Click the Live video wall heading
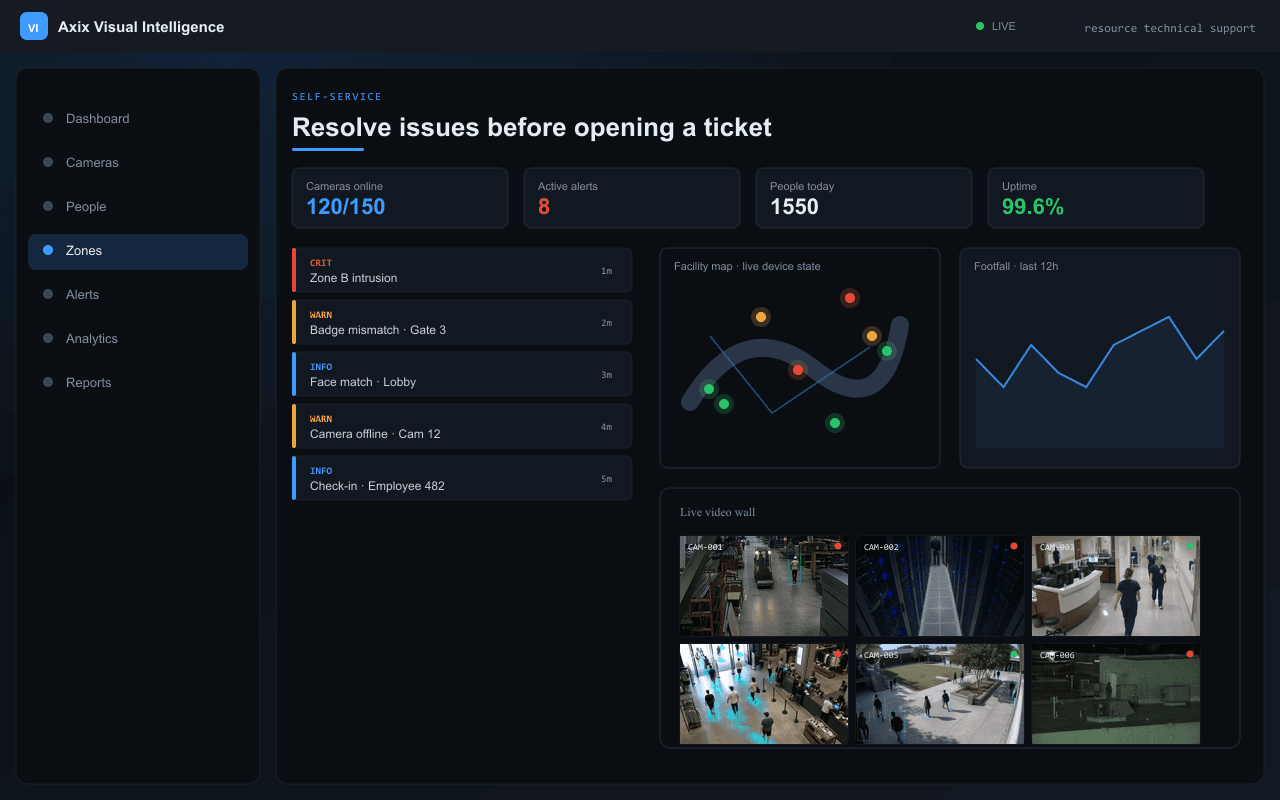The image size is (1280, 800). click(x=718, y=512)
